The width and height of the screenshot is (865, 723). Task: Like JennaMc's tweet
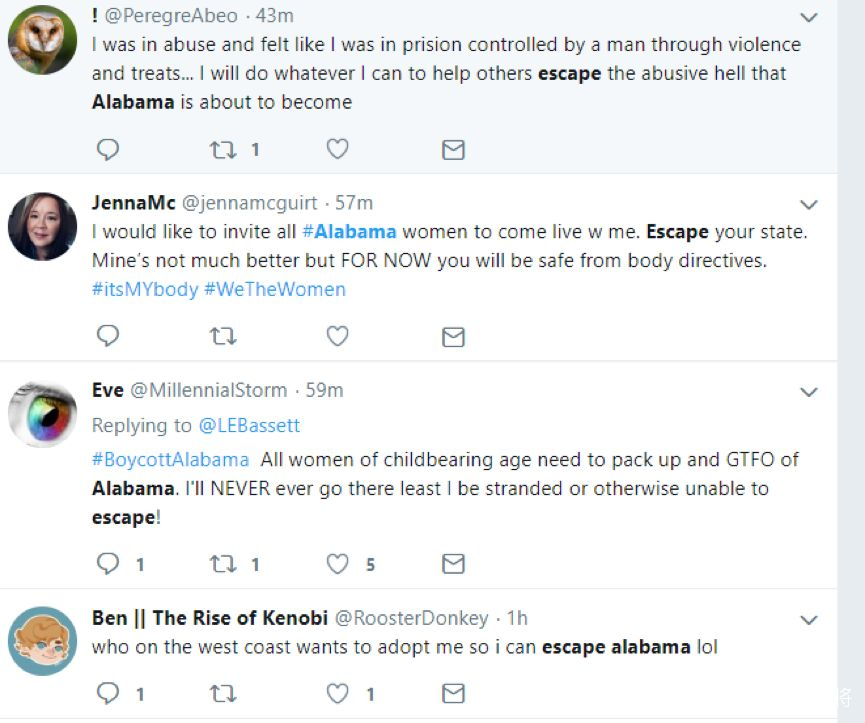pyautogui.click(x=338, y=336)
